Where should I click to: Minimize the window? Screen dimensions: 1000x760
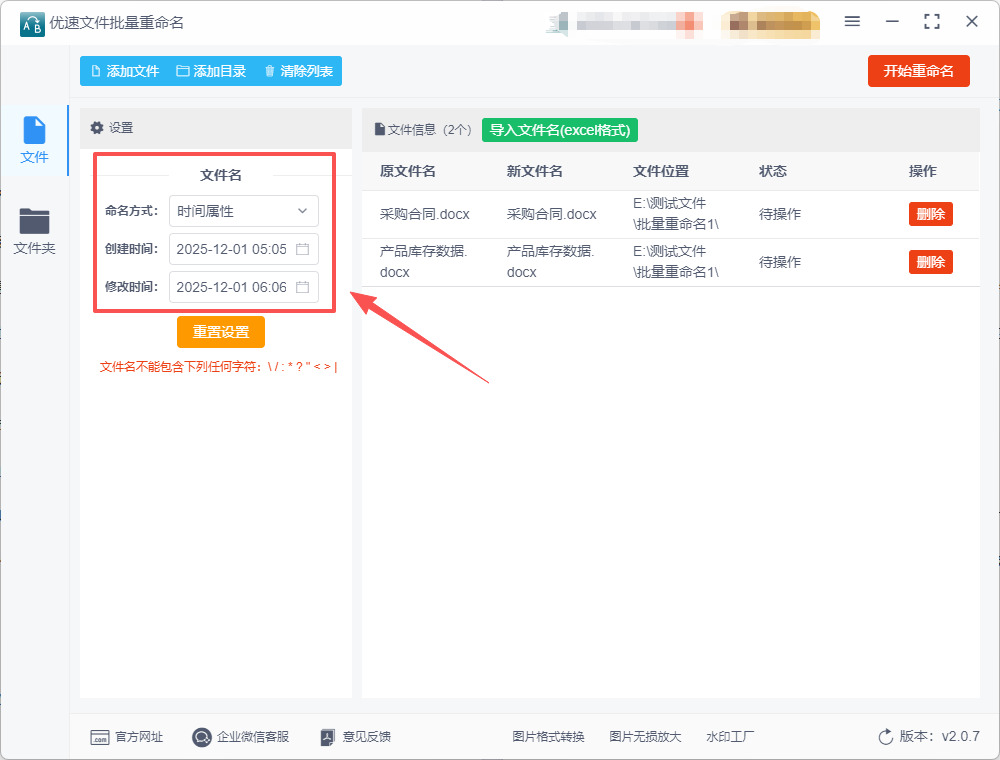point(892,22)
